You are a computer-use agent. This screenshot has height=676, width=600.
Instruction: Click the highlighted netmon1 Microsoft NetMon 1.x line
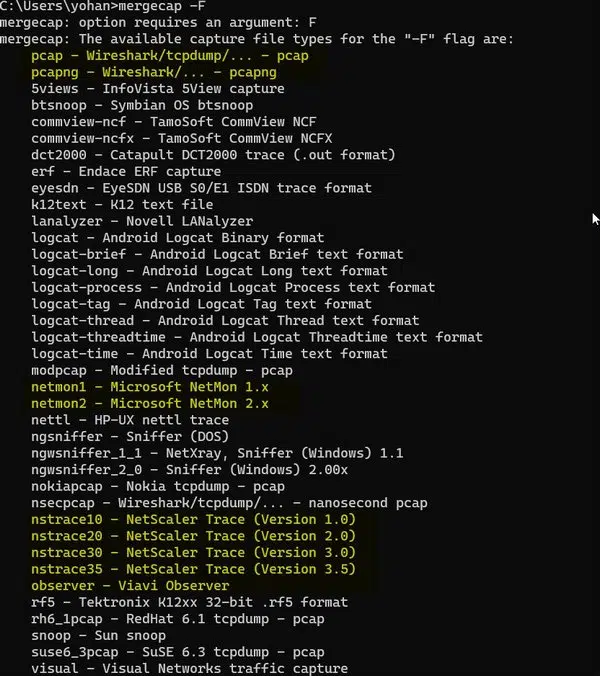[x=150, y=387]
